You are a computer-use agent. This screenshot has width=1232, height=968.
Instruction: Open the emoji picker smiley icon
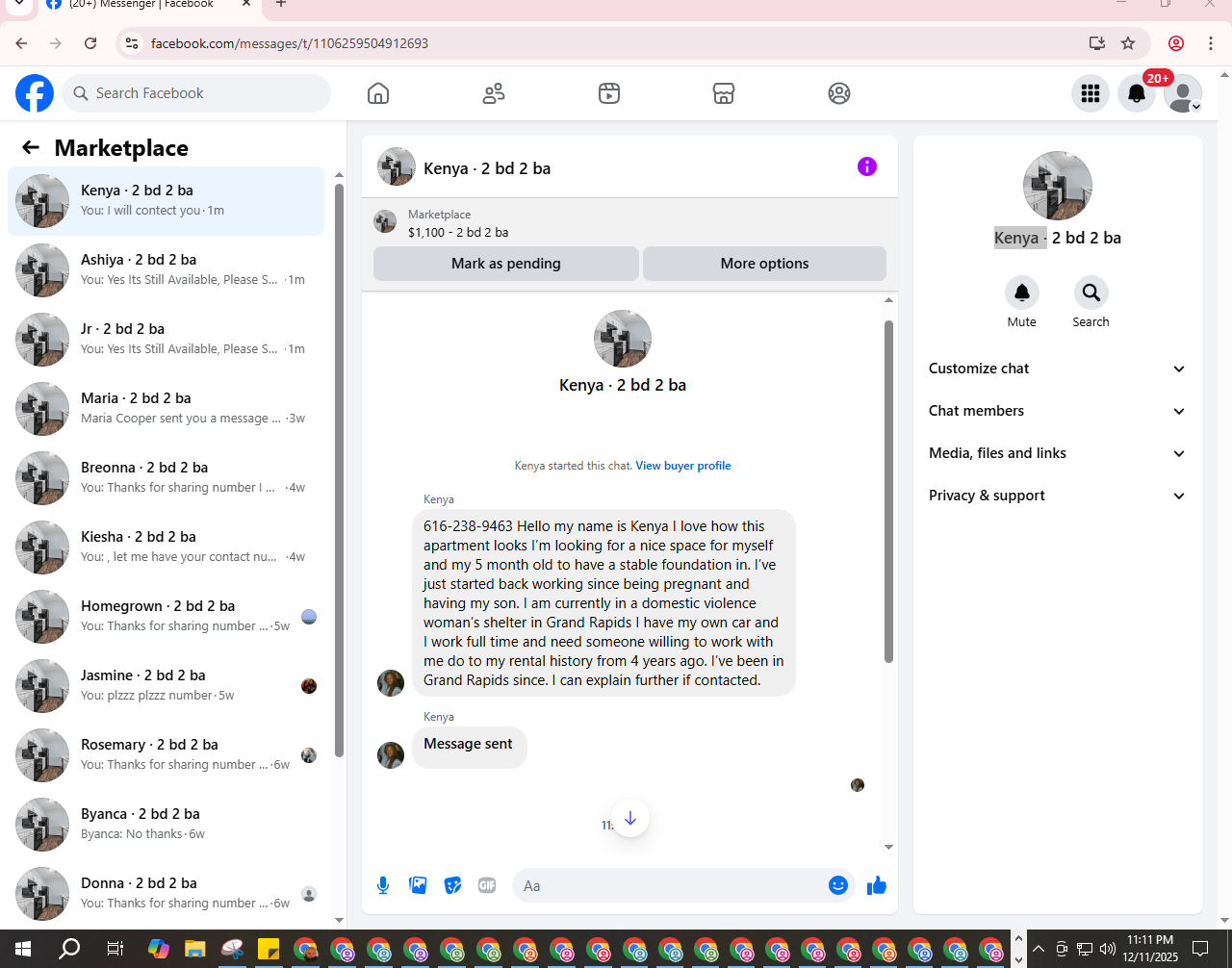pos(838,885)
